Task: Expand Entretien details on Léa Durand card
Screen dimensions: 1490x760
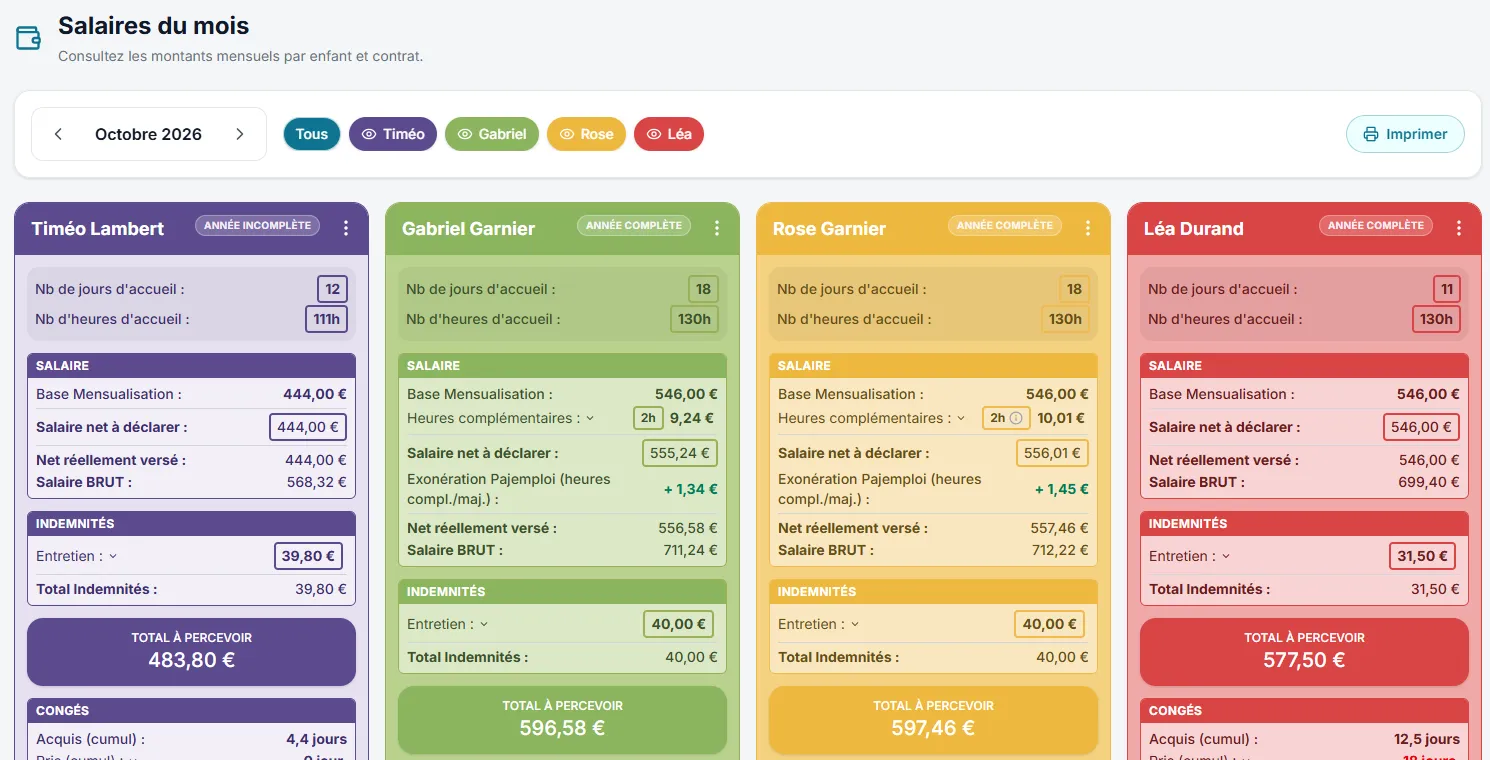Action: (1226, 556)
